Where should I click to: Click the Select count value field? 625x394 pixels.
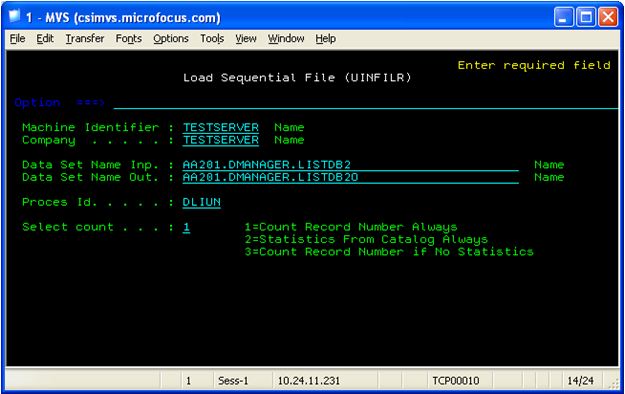186,227
